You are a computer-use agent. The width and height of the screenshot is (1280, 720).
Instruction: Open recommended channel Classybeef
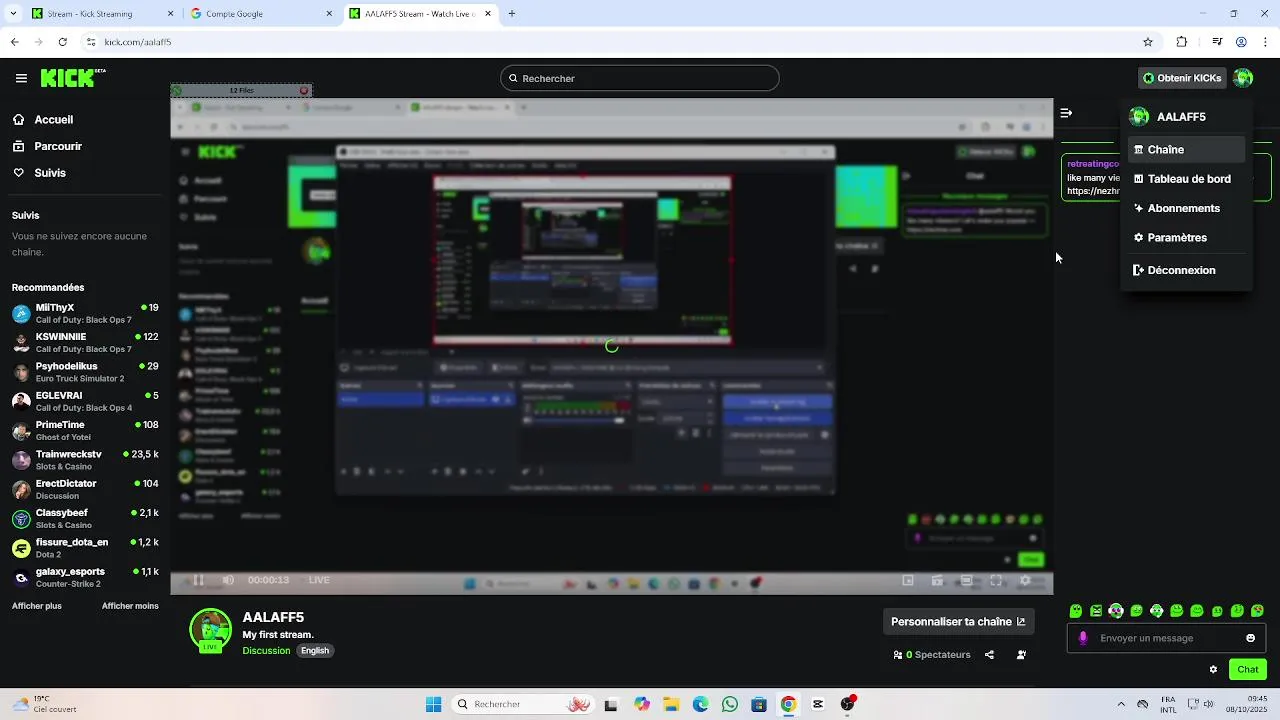pyautogui.click(x=85, y=519)
